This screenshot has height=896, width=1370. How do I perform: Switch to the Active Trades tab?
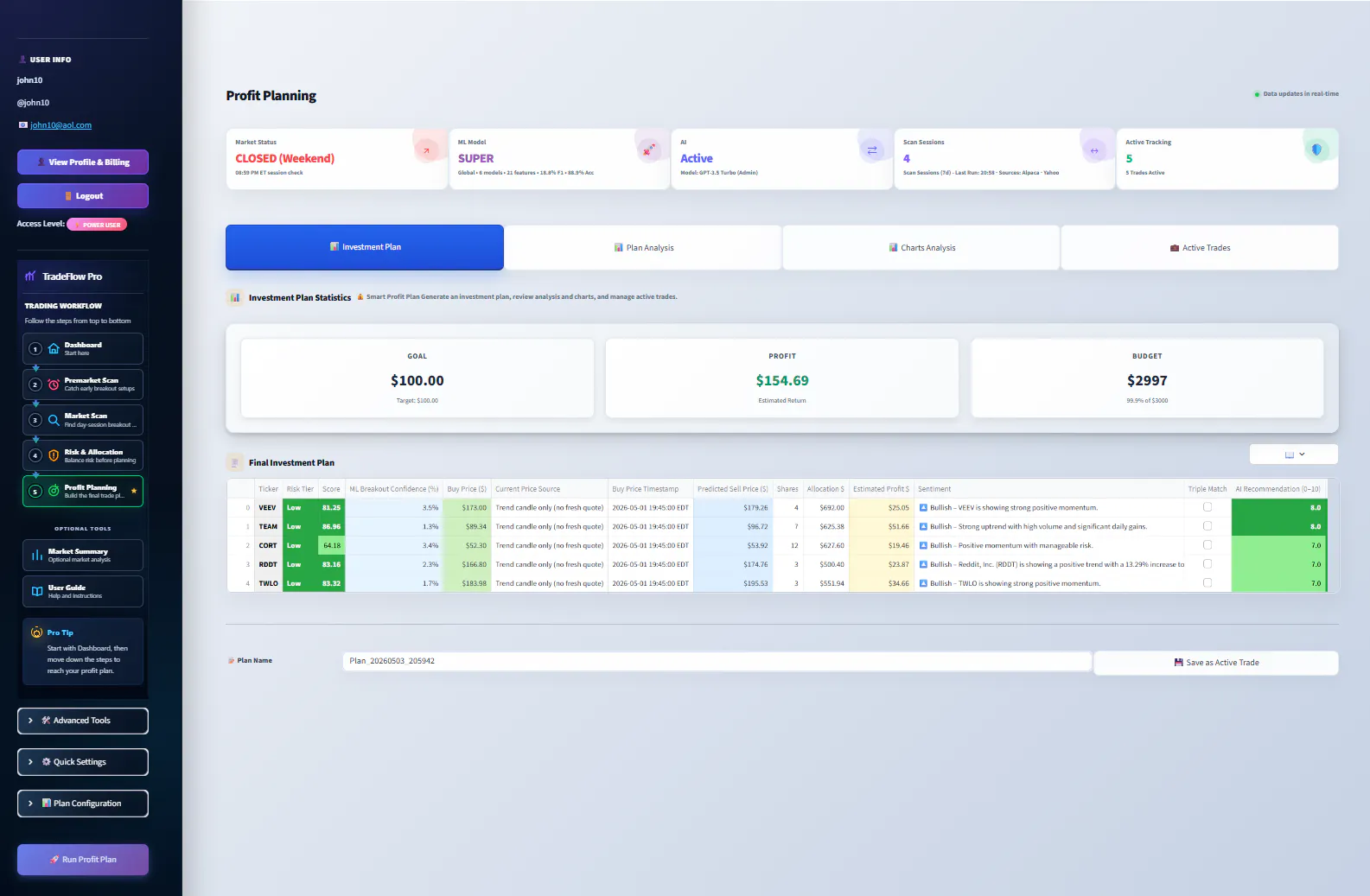[1200, 248]
